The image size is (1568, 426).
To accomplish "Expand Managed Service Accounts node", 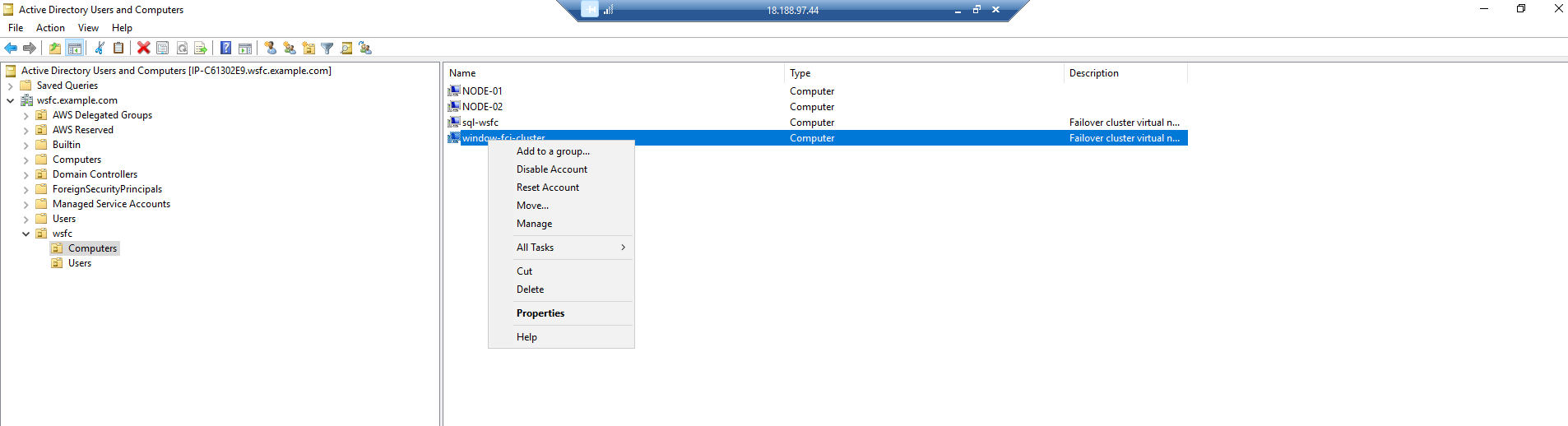I will pyautogui.click(x=26, y=204).
